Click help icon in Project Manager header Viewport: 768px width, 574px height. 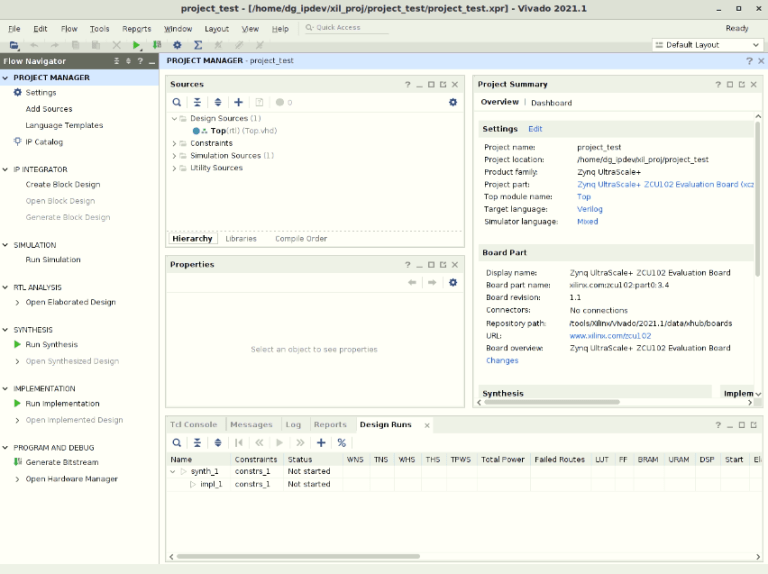pos(749,61)
